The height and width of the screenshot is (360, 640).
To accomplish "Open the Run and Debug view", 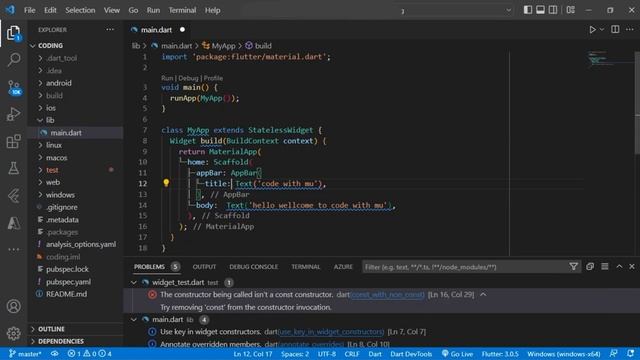I will tap(13, 114).
